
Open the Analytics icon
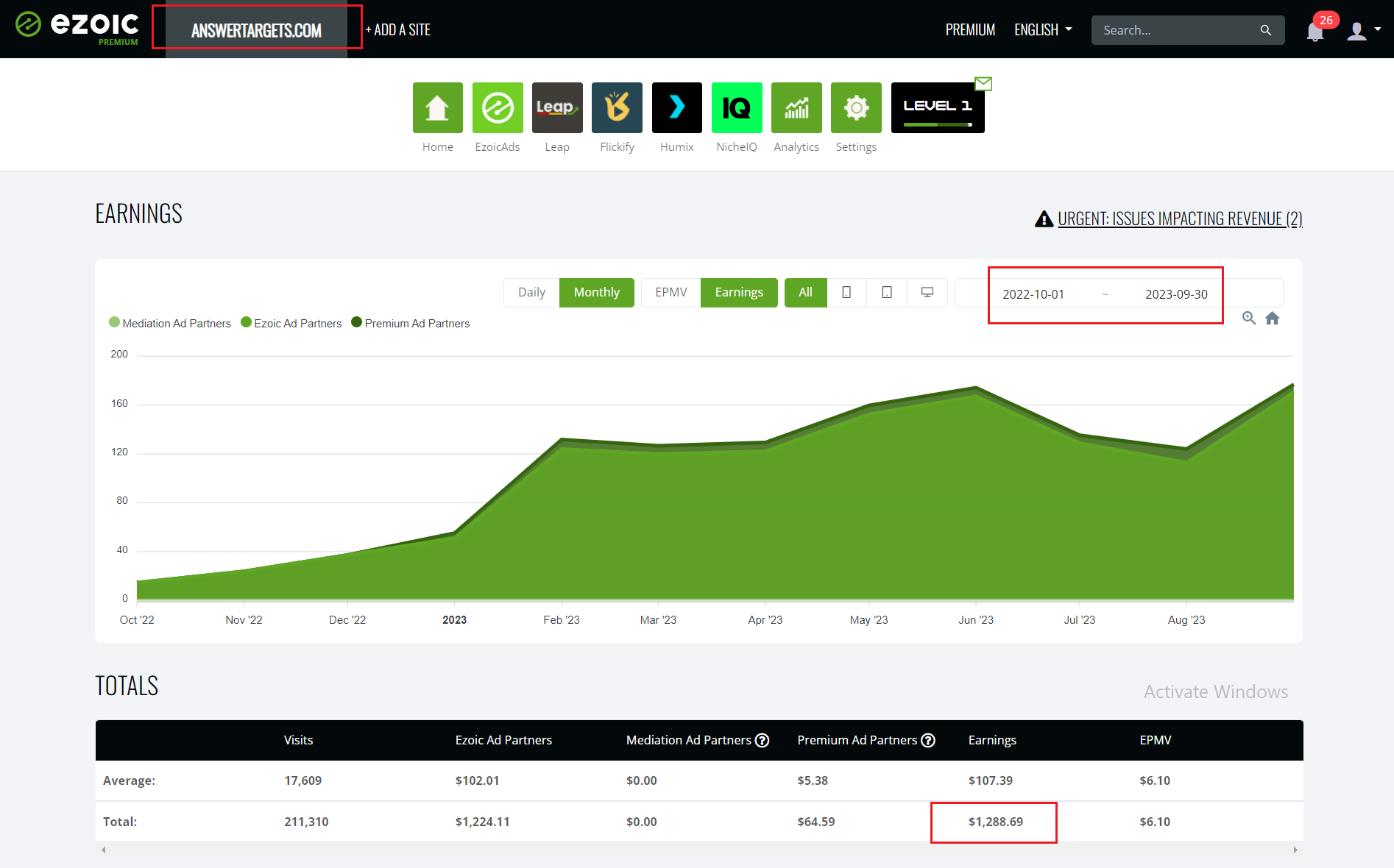tap(796, 107)
